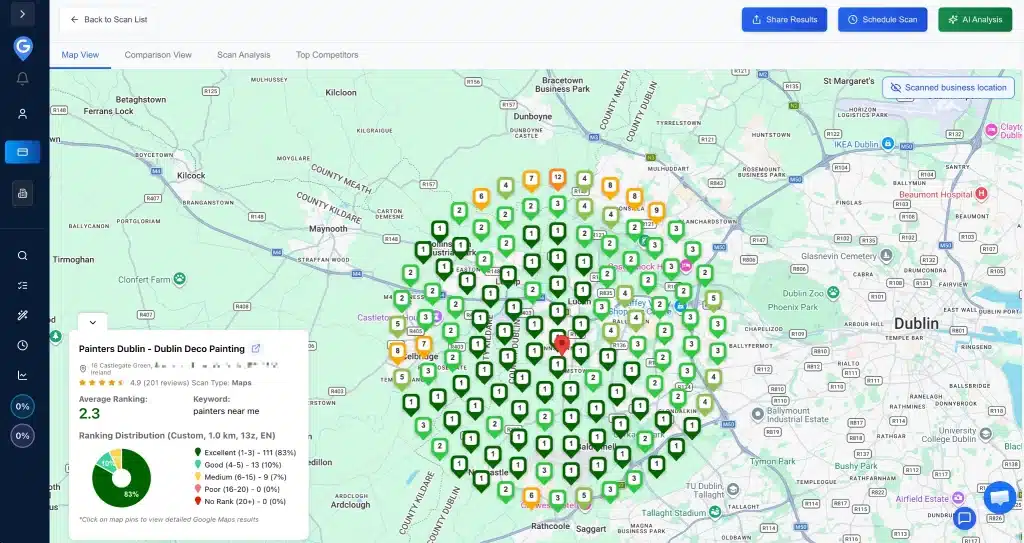The height and width of the screenshot is (543, 1024).
Task: Open the checklist icon in the sidebar
Action: (22, 286)
